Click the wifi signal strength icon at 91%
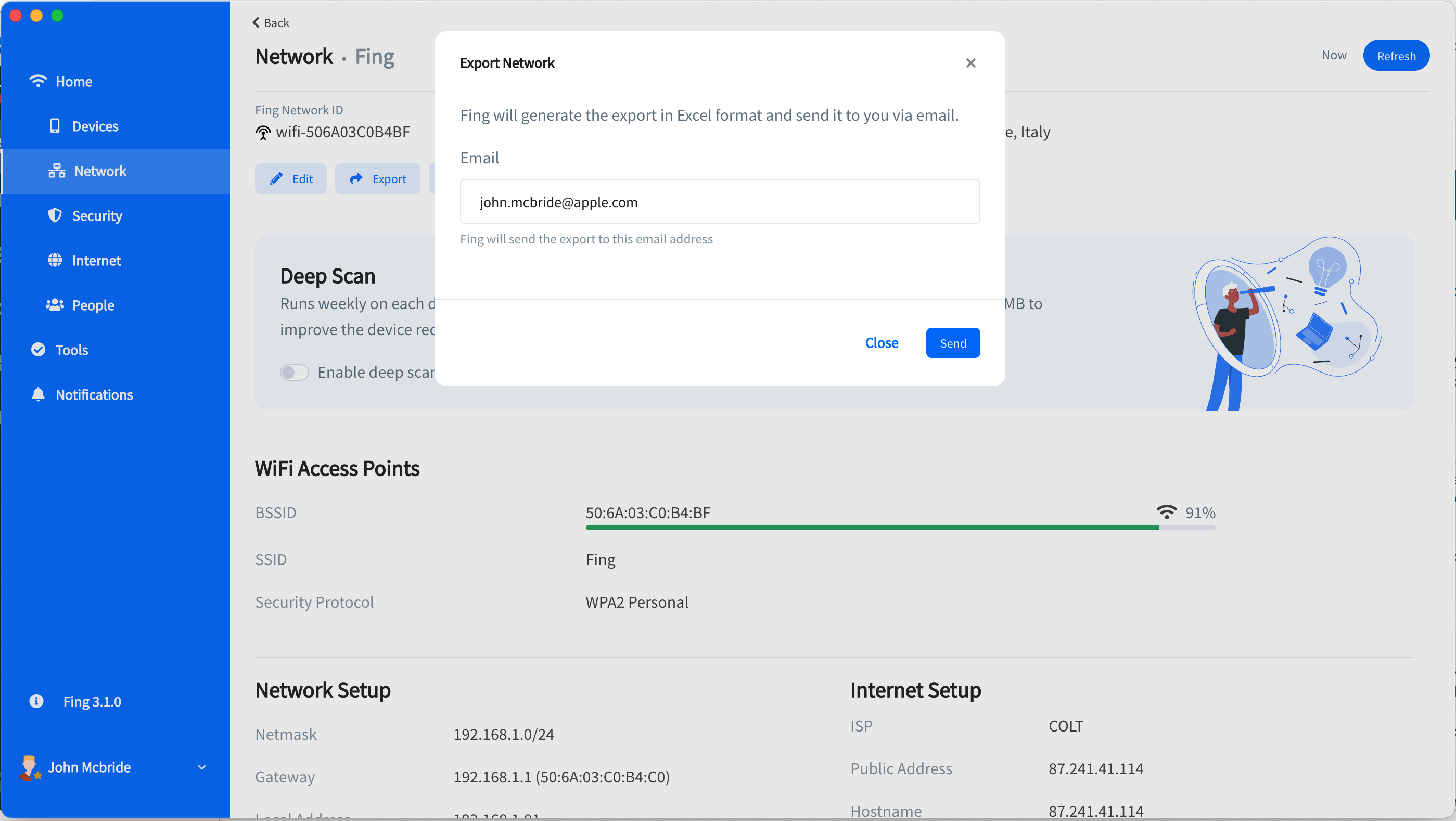 pos(1167,512)
